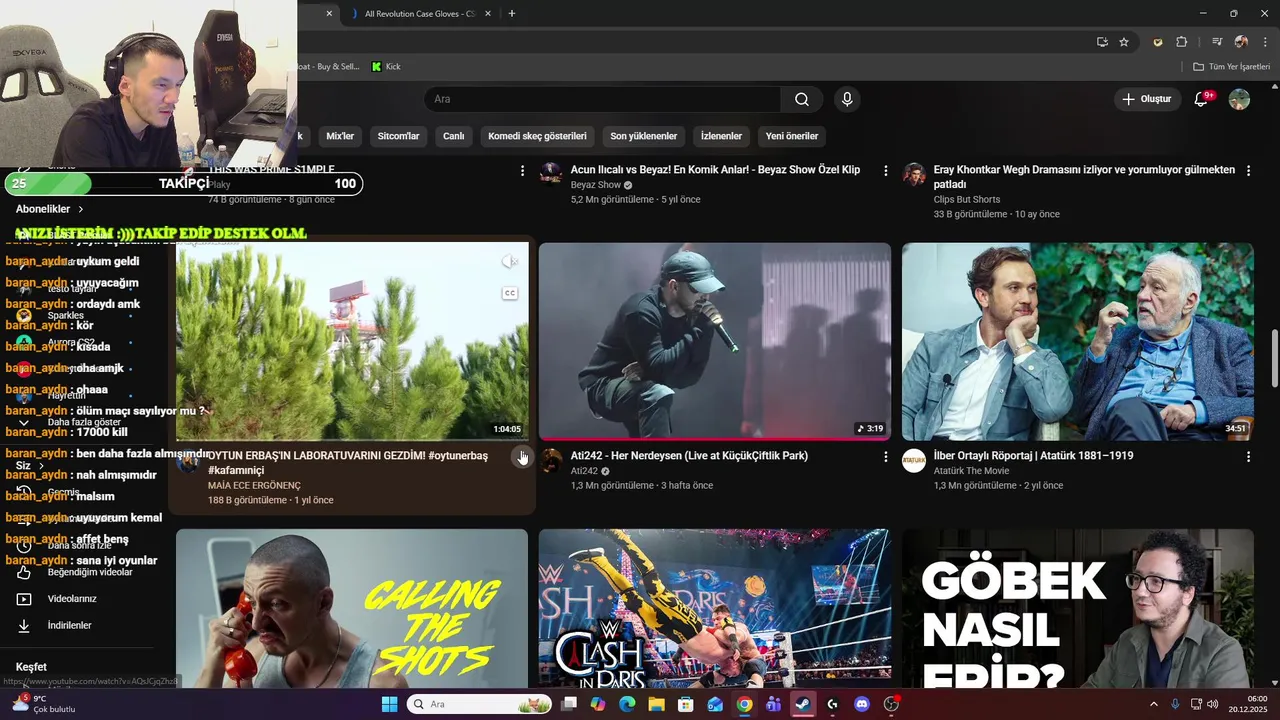Open Discord from the taskbar
The image size is (1280, 720).
click(862, 704)
